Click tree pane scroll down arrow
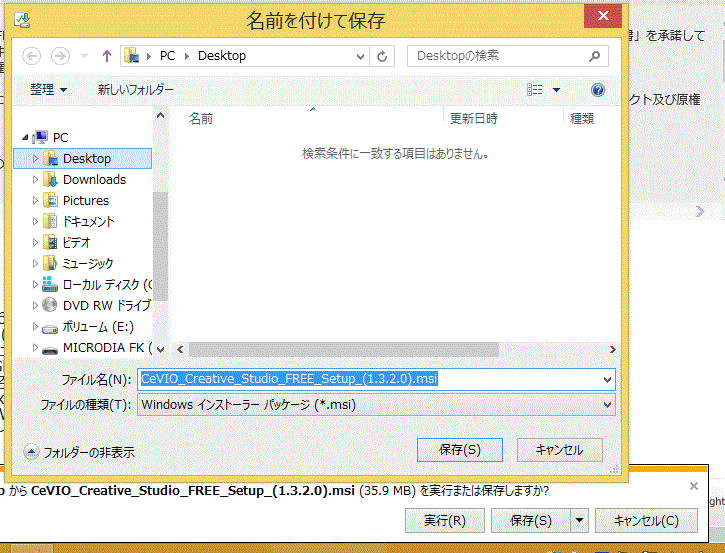This screenshot has width=725, height=553. 160,350
